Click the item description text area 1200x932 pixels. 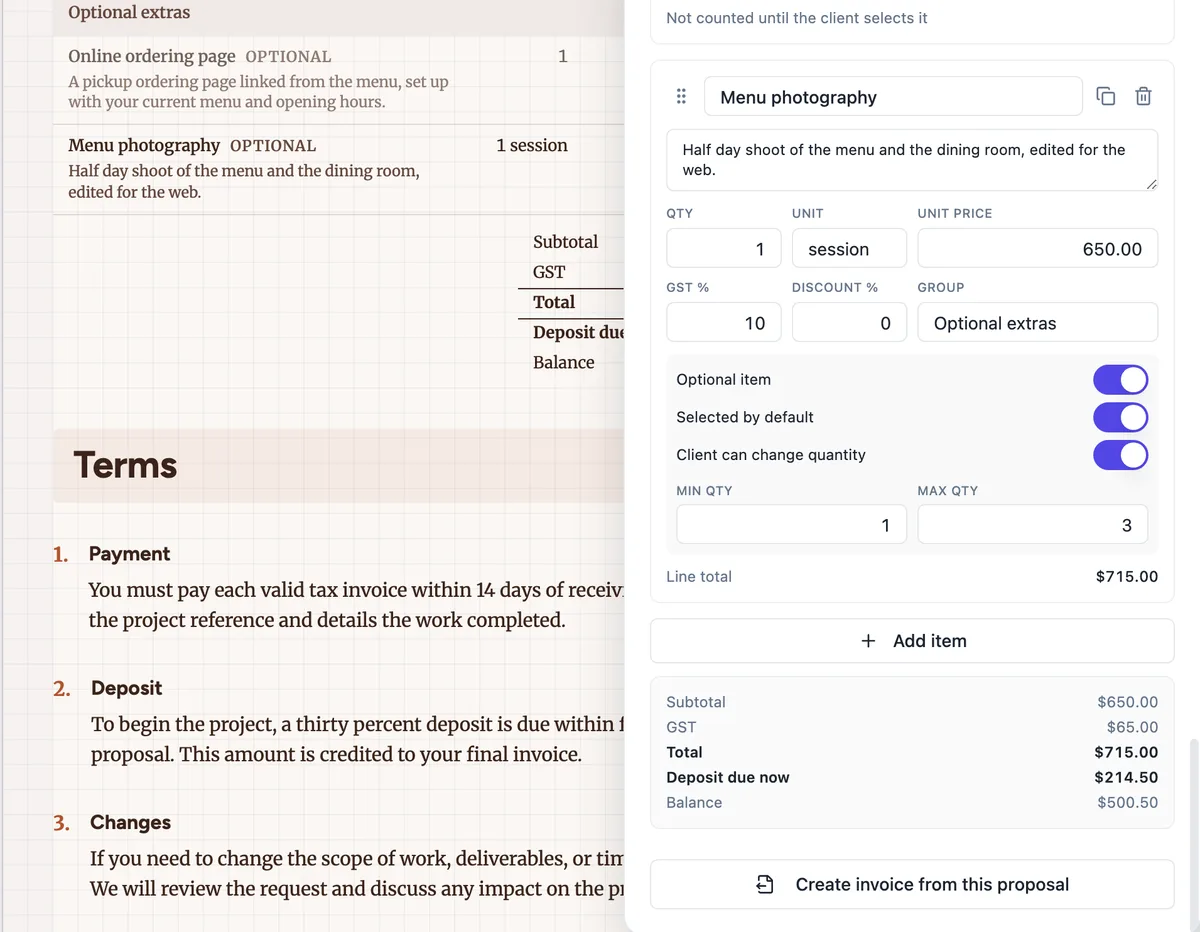point(912,160)
